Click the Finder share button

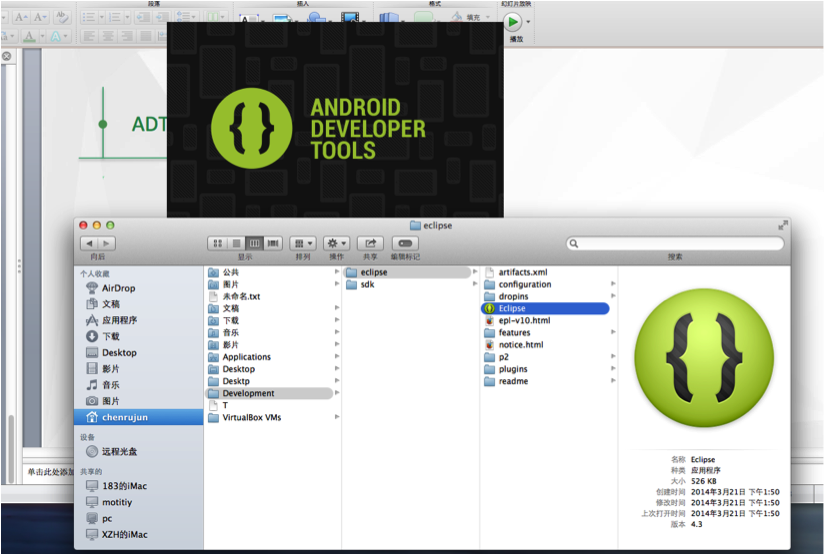370,243
